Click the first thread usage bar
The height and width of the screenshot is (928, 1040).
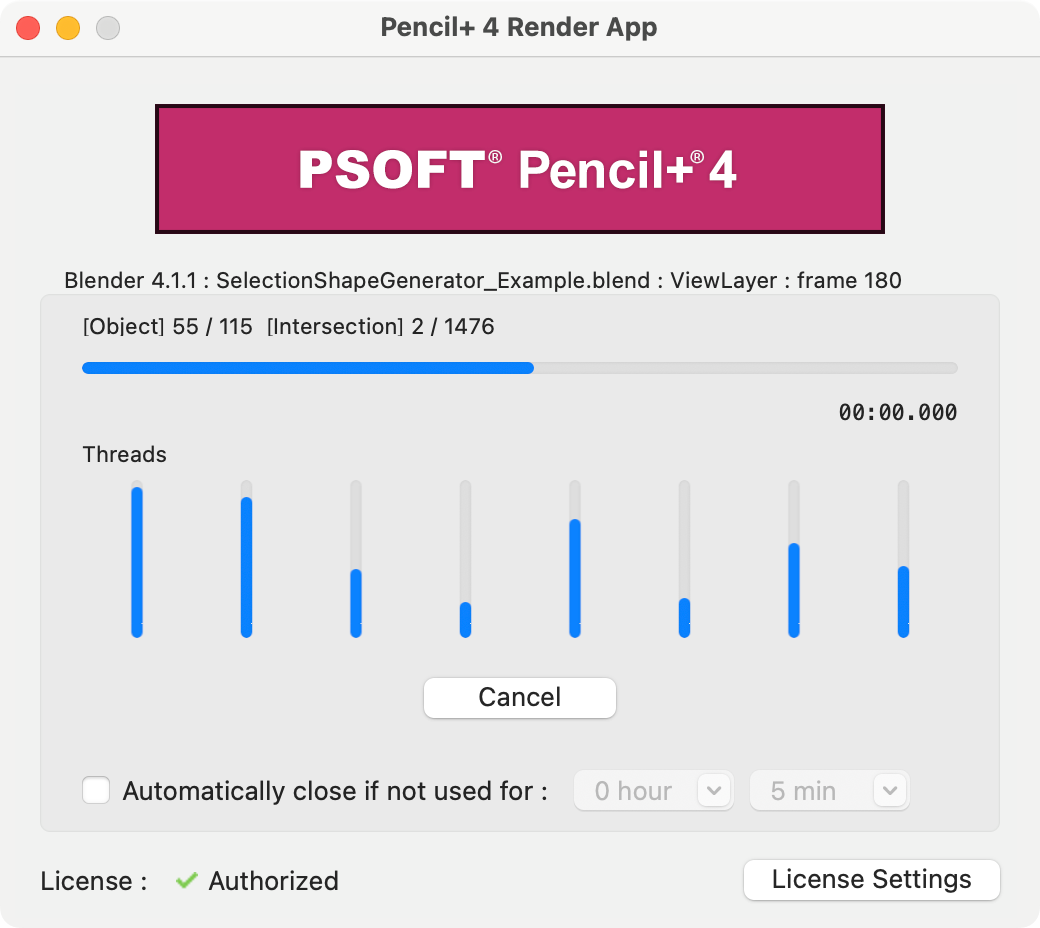(x=137, y=559)
